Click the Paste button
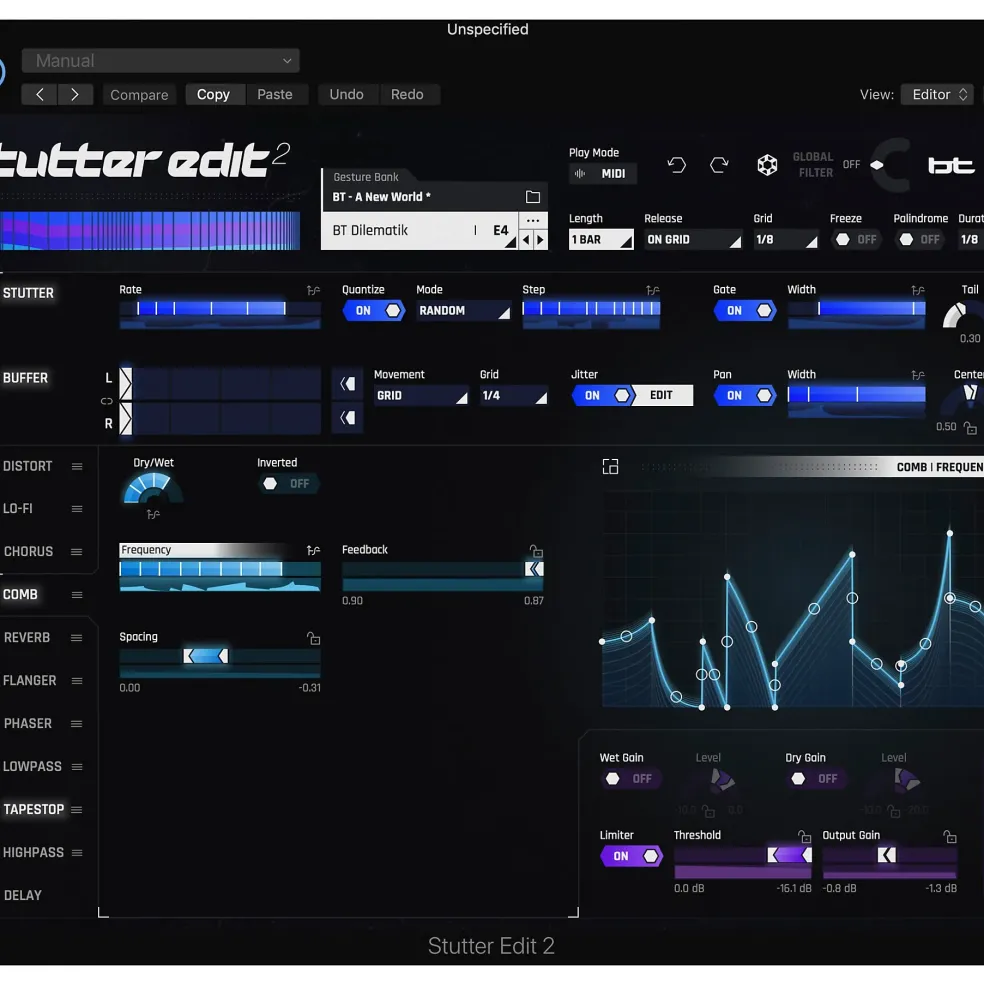 tap(275, 94)
